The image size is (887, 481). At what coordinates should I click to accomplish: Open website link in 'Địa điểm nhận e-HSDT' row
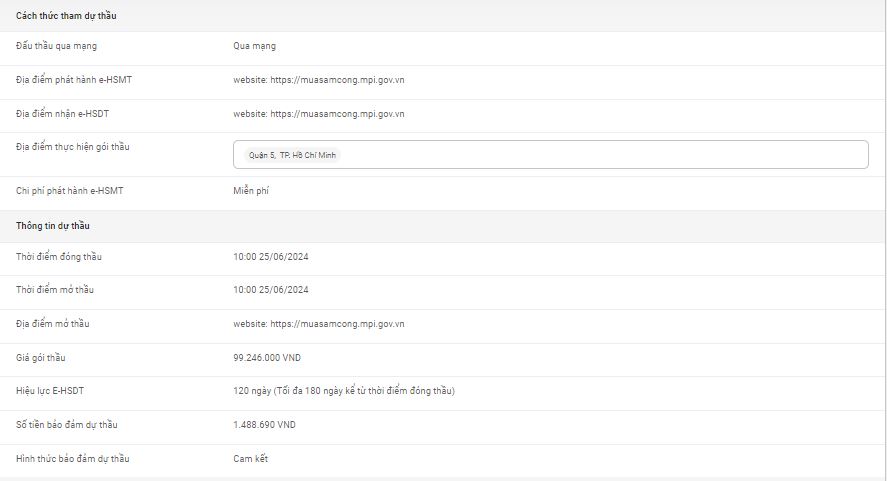[318, 114]
